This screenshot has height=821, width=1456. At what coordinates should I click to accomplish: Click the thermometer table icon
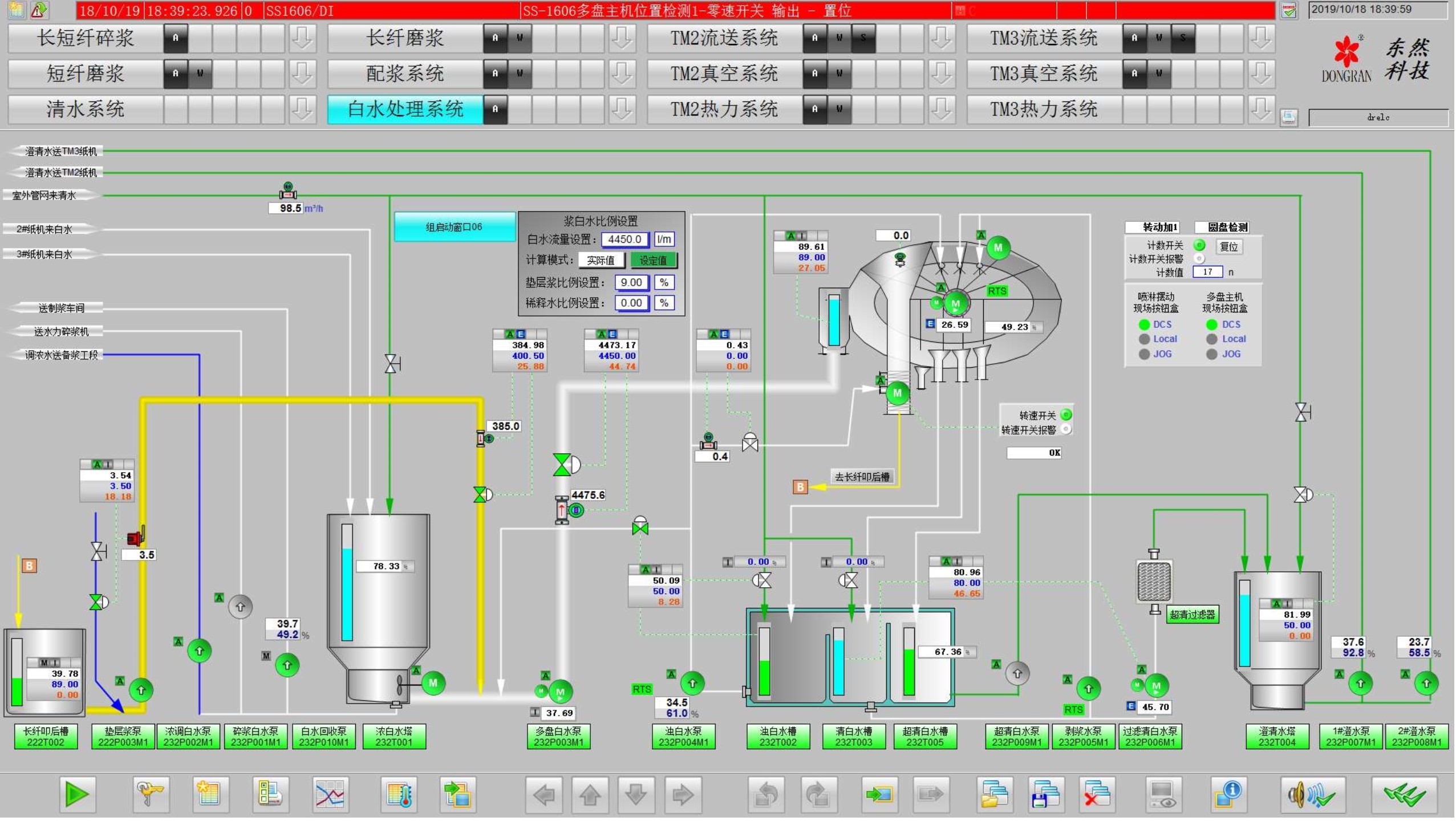(x=399, y=795)
